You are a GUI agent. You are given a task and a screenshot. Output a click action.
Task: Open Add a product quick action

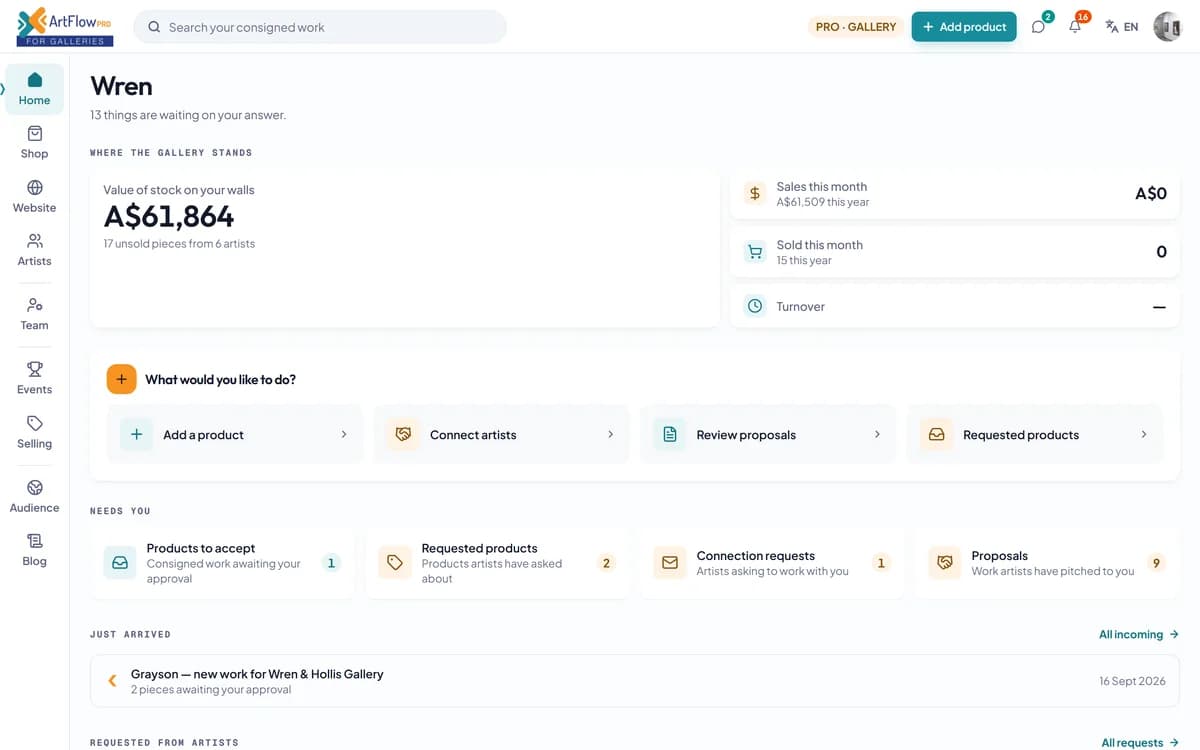(x=234, y=434)
